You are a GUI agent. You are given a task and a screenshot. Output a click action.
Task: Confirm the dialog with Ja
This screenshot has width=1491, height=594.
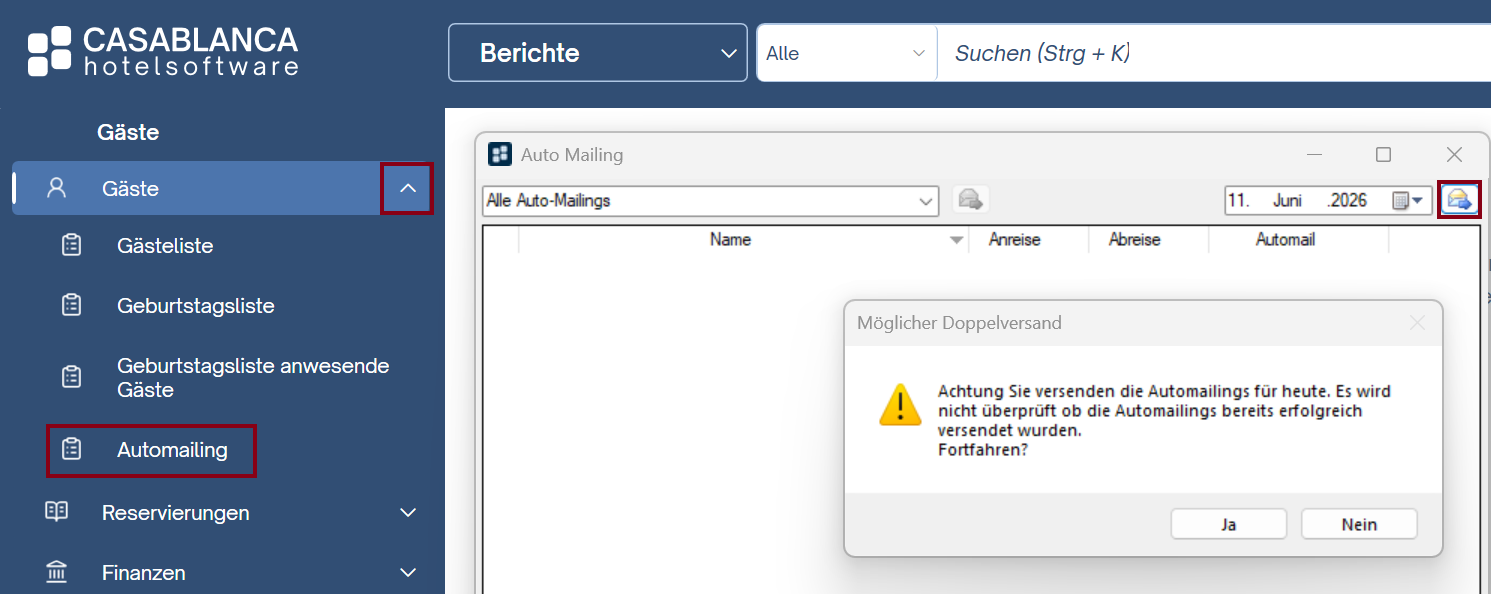pos(1229,524)
